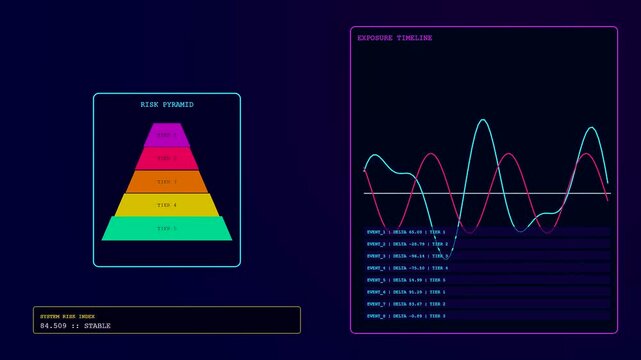
Task: Select the EVENT_3 row in the event list
Action: pyautogui.click(x=487, y=256)
